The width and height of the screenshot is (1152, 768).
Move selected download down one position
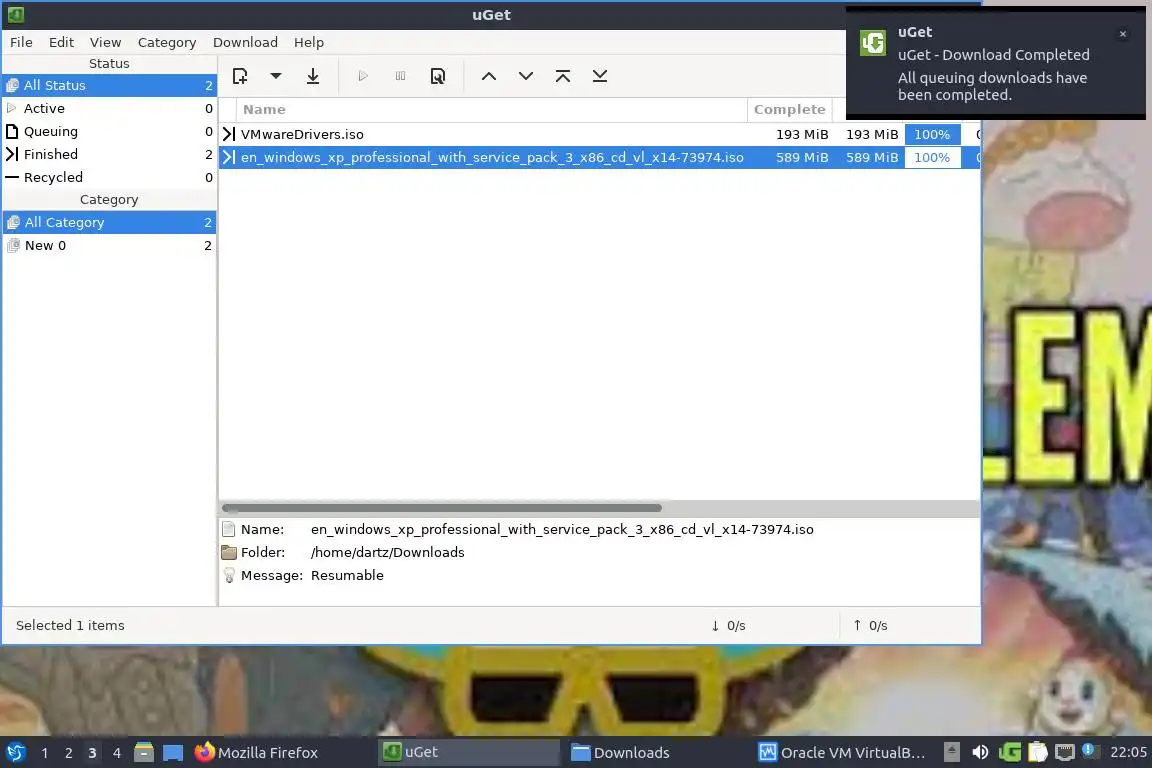click(x=526, y=76)
